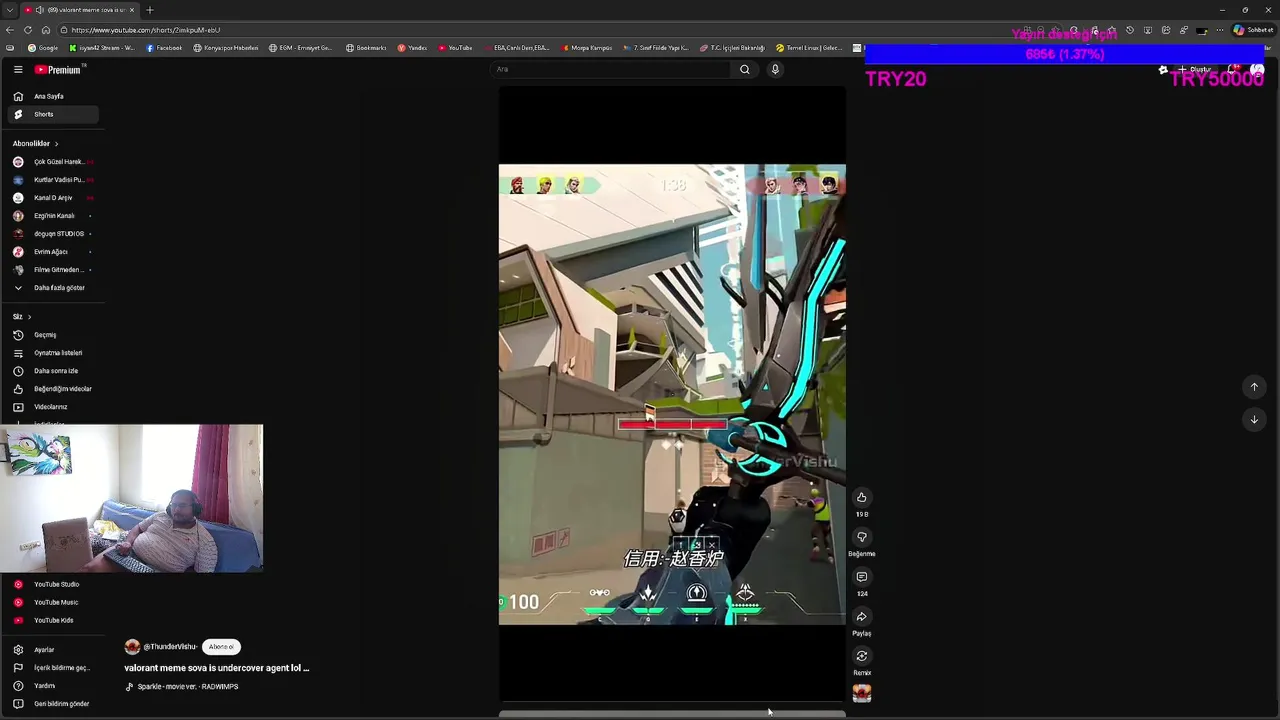Image resolution: width=1280 pixels, height=720 pixels.
Task: Open Copilot Sohbet et button
Action: pos(1253,30)
